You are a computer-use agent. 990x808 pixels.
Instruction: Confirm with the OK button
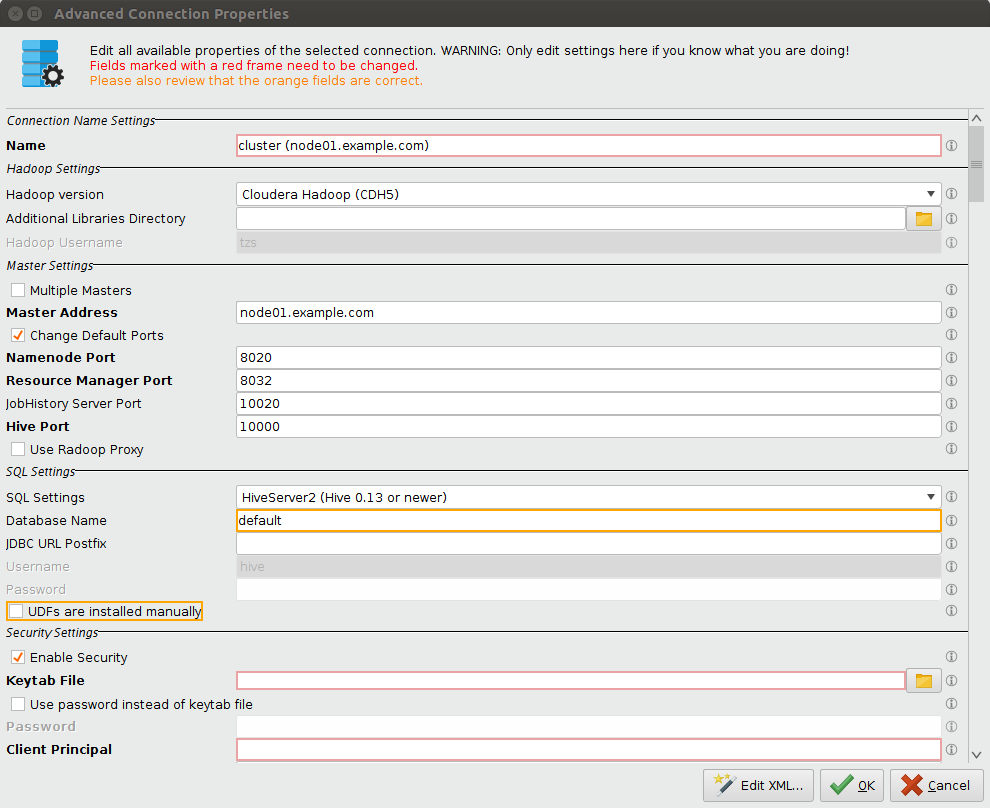pos(852,785)
